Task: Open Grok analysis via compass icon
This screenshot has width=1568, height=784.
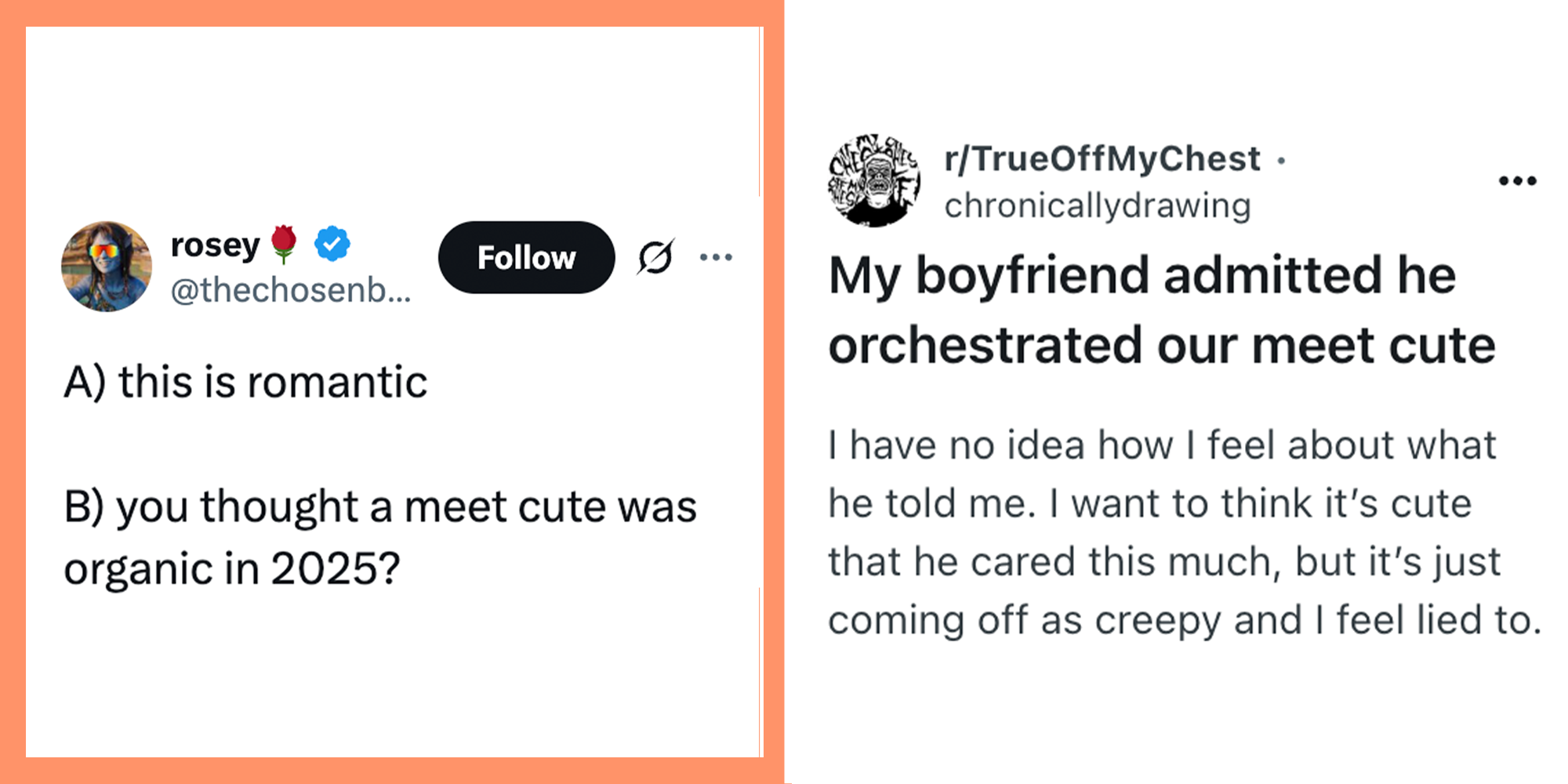Action: coord(655,256)
